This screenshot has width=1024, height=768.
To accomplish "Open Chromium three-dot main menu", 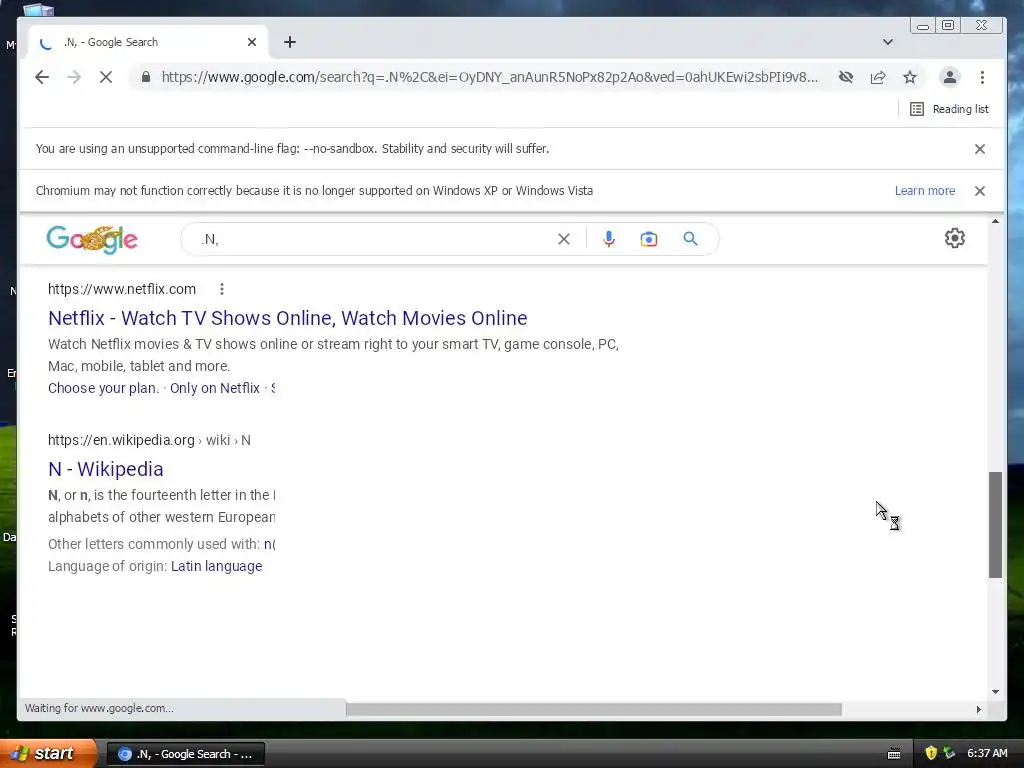I will [x=982, y=77].
